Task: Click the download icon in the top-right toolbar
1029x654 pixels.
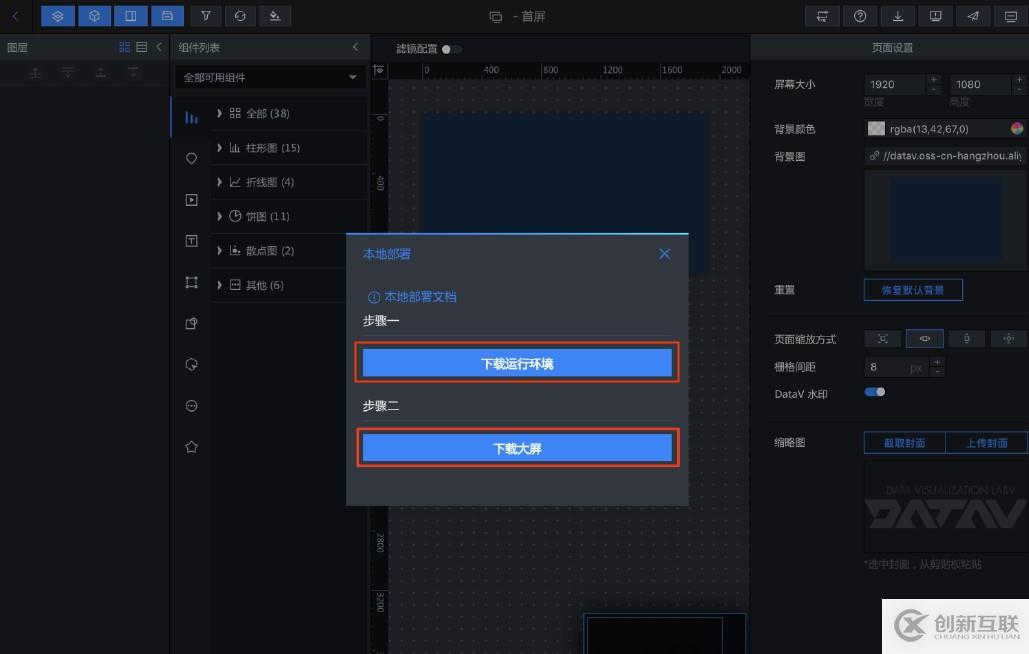Action: coord(898,16)
